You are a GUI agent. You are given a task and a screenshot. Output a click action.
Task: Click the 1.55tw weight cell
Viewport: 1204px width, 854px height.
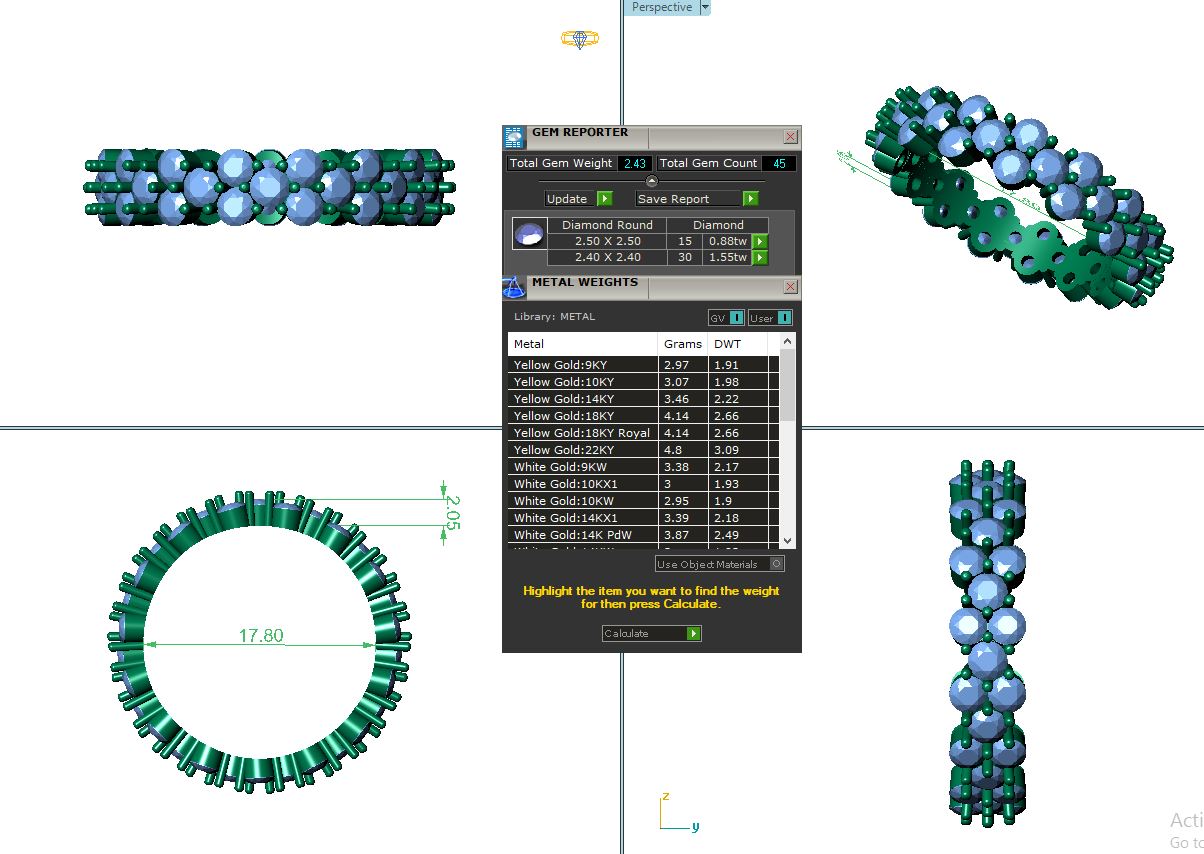(727, 257)
